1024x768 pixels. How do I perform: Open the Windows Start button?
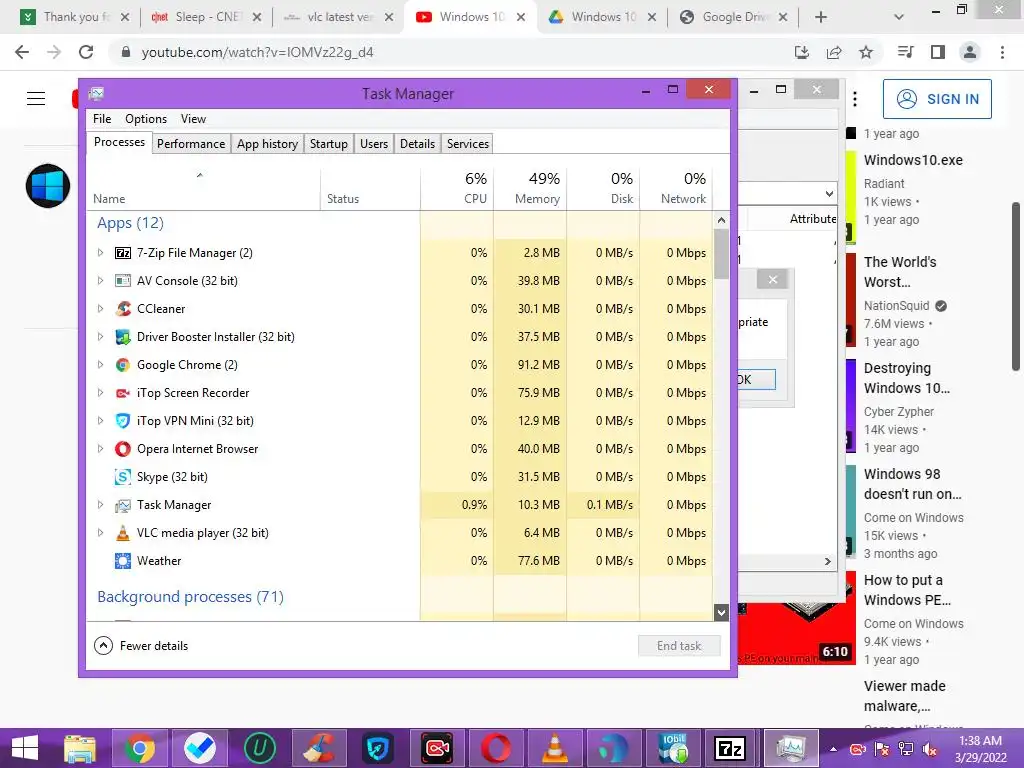click(25, 748)
